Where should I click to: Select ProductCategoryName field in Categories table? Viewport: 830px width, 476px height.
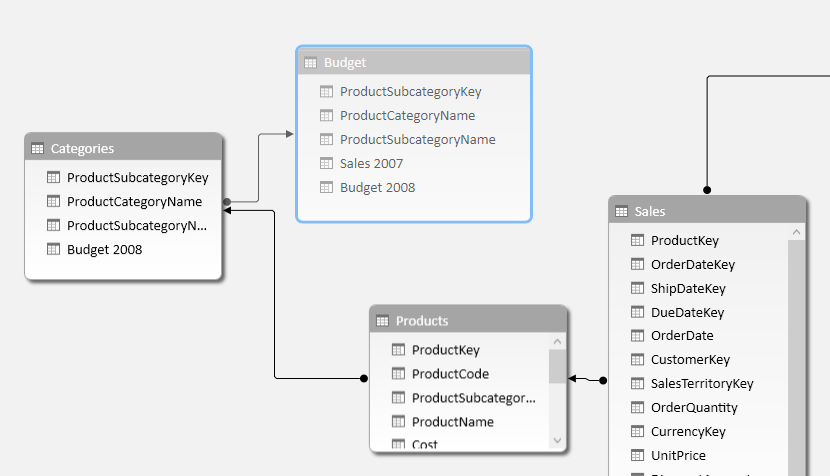(x=134, y=201)
